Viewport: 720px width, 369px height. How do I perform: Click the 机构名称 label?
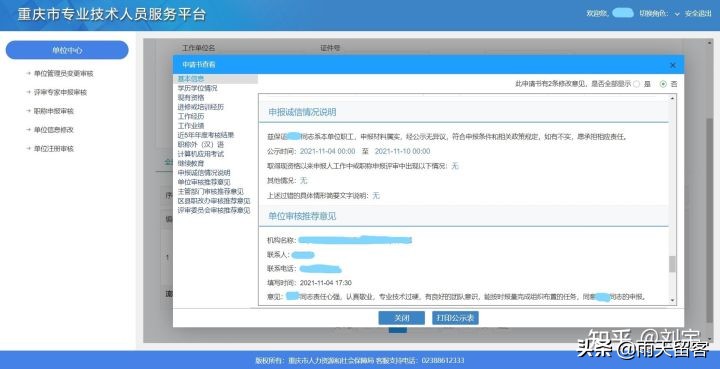tap(281, 240)
